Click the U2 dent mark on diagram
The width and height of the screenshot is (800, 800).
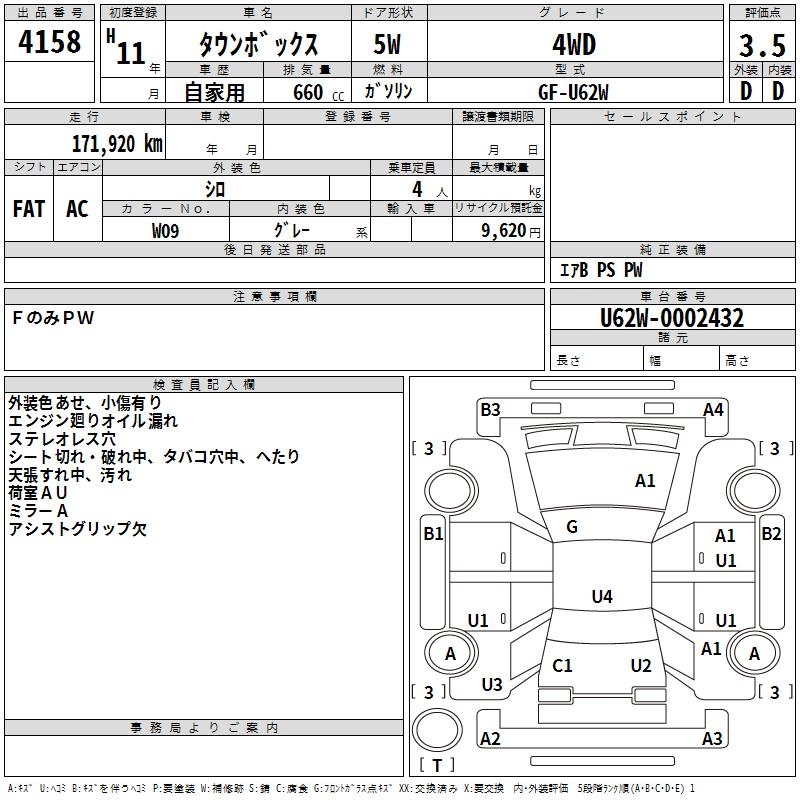(641, 666)
